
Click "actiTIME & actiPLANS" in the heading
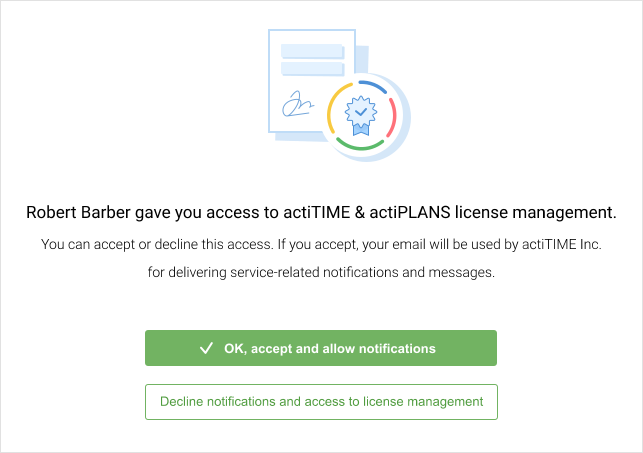click(364, 213)
